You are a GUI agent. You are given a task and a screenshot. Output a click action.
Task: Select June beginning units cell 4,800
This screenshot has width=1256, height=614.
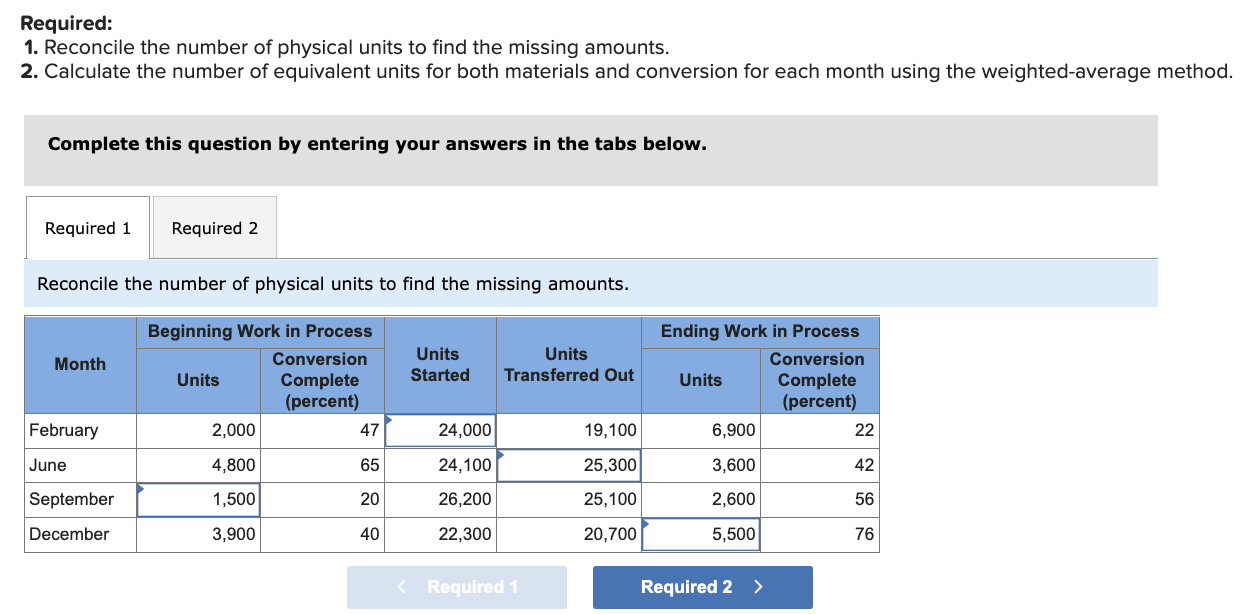[x=198, y=465]
